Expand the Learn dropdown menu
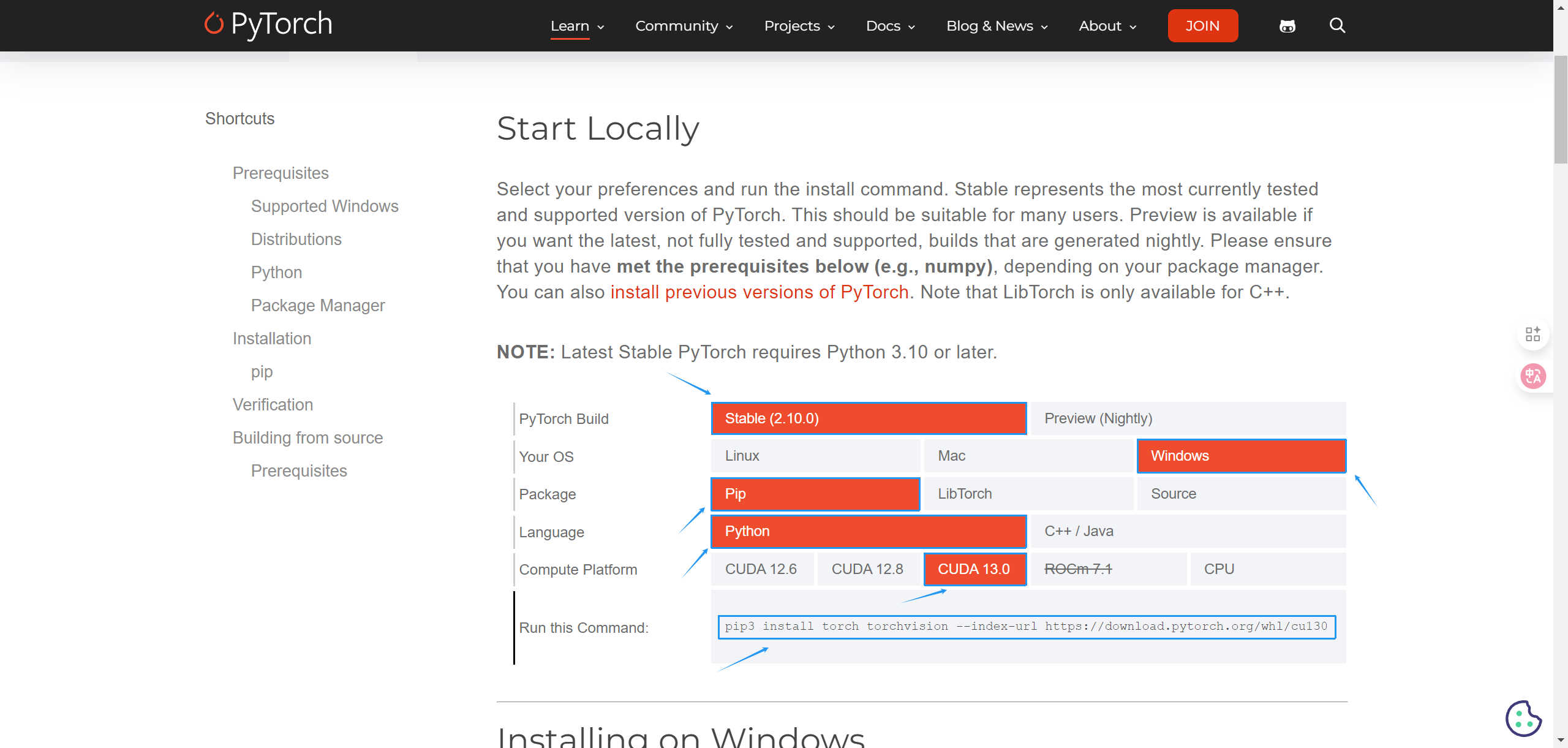Screen dimensions: 1568x748 [577, 26]
